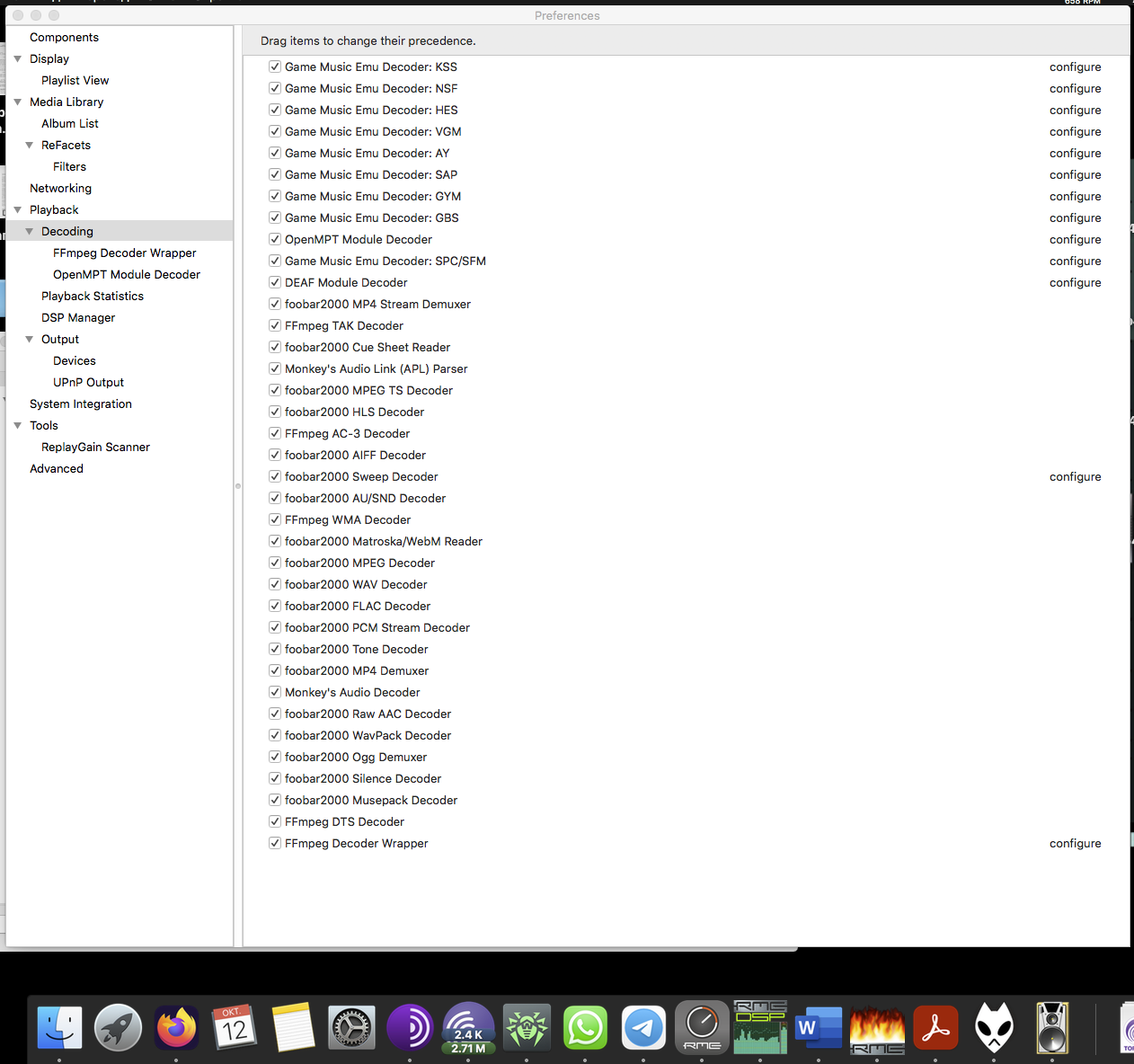Open Finder from the dock
The width and height of the screenshot is (1134, 1064).
point(59,1027)
